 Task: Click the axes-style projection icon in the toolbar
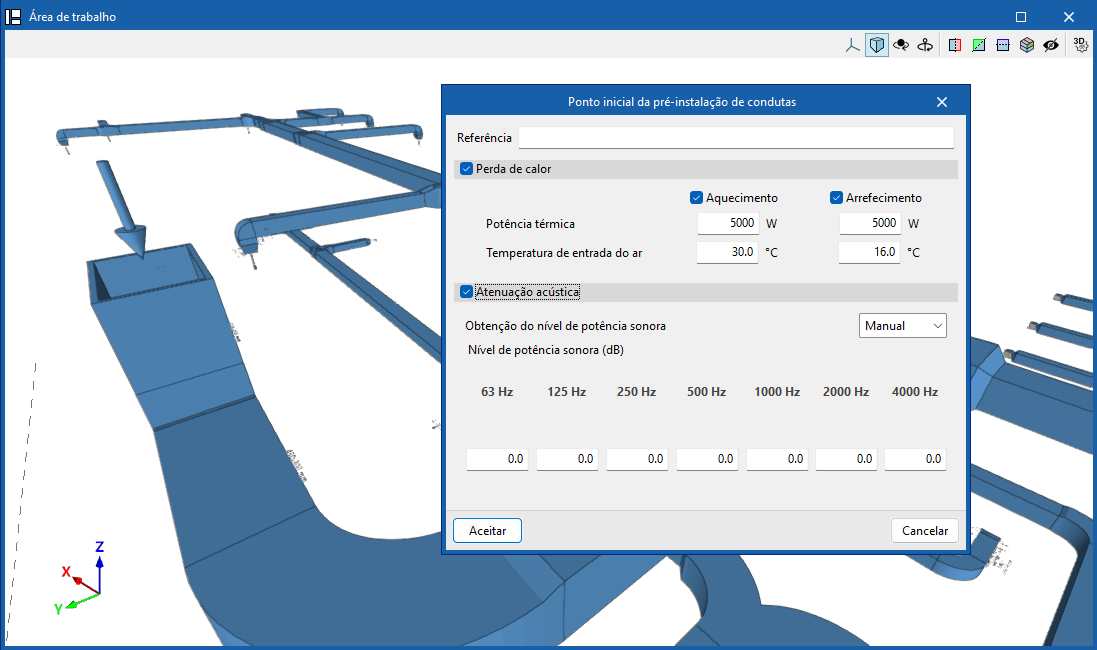click(x=853, y=45)
